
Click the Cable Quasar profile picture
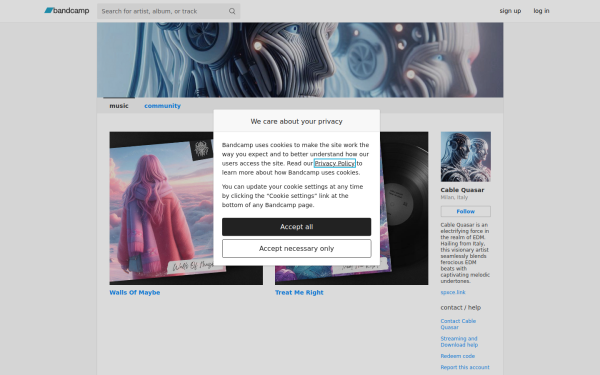click(x=466, y=157)
